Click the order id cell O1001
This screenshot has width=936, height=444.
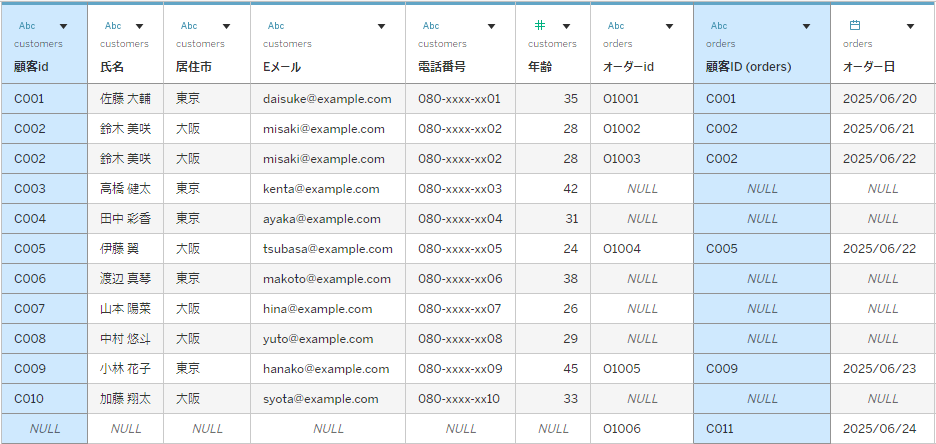click(x=642, y=98)
